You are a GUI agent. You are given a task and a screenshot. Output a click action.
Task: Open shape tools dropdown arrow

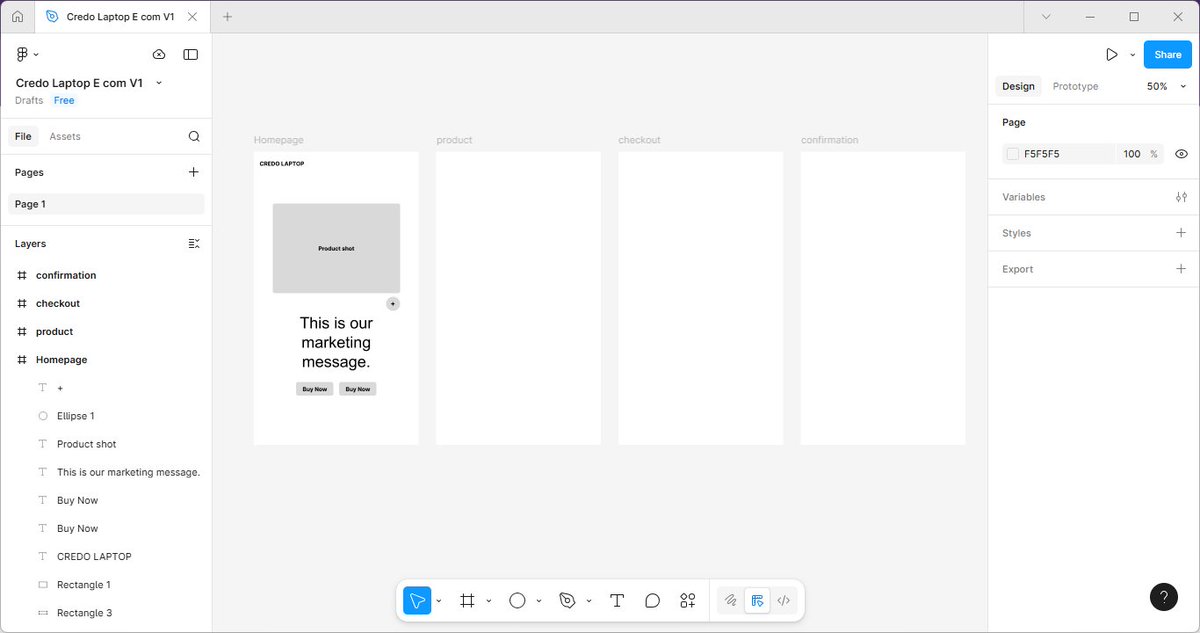coord(539,601)
